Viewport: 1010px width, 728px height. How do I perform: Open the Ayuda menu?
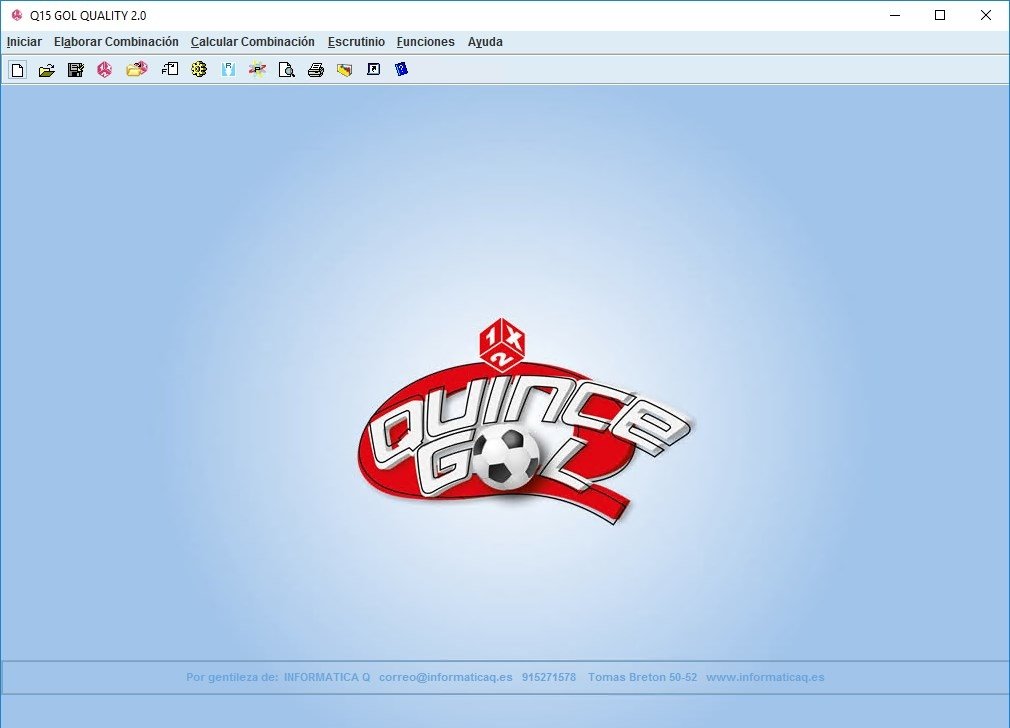(485, 42)
